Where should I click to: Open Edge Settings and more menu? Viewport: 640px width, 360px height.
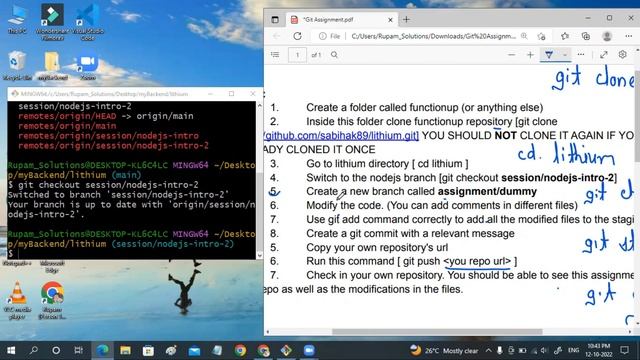pyautogui.click(x=629, y=36)
